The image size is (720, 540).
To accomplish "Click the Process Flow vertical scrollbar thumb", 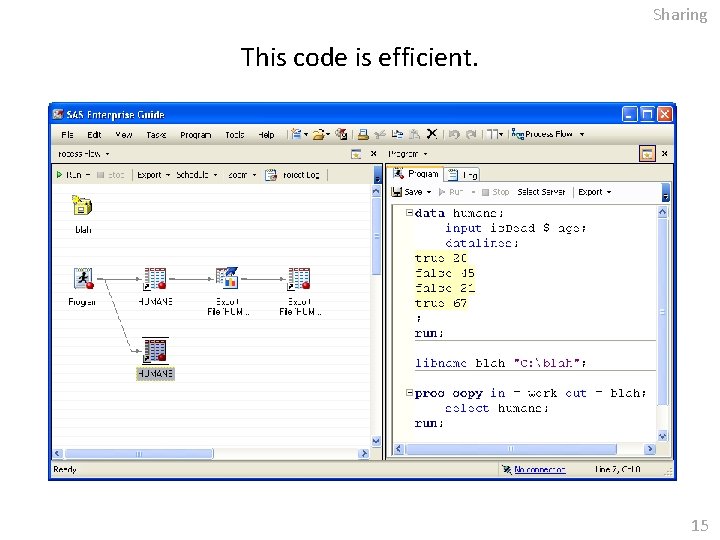I will 377,236.
